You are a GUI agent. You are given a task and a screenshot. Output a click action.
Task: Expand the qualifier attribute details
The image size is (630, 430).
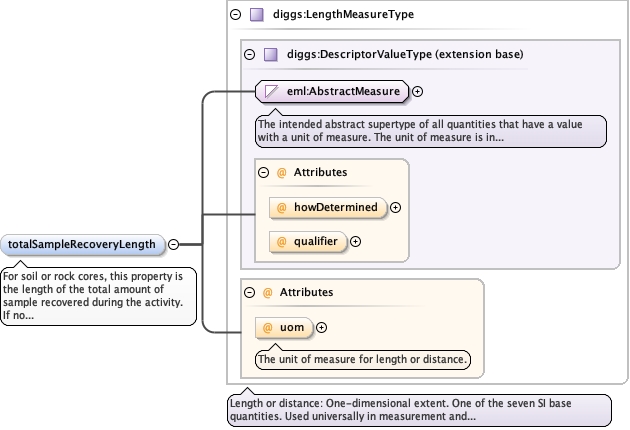coord(355,241)
